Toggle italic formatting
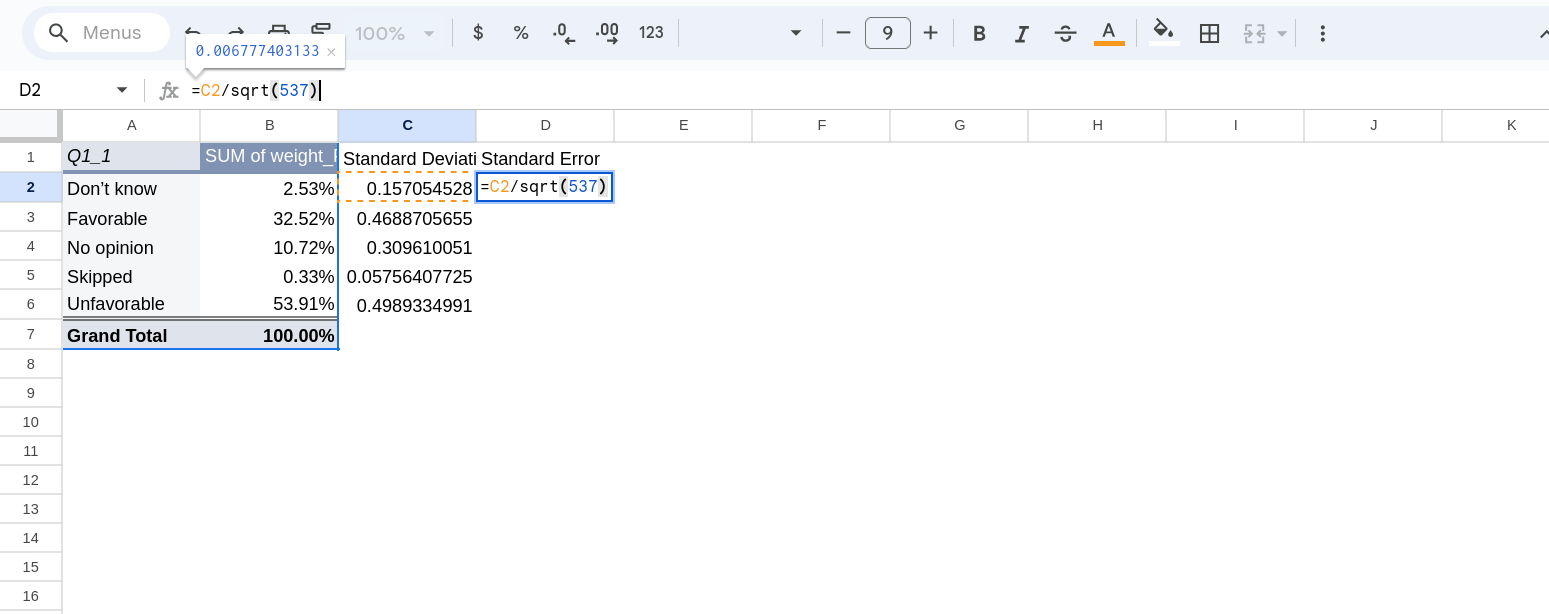 click(1022, 33)
